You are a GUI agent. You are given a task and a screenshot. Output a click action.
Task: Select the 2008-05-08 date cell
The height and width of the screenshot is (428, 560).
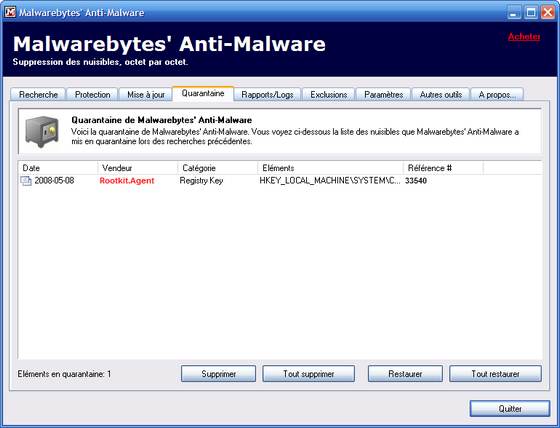coord(54,180)
